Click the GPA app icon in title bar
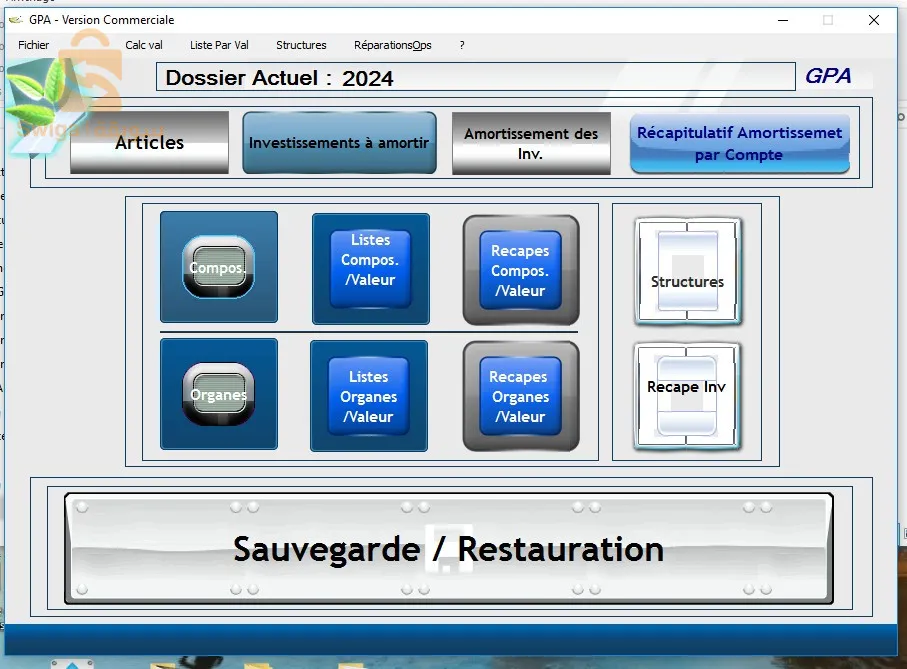 click(x=15, y=20)
